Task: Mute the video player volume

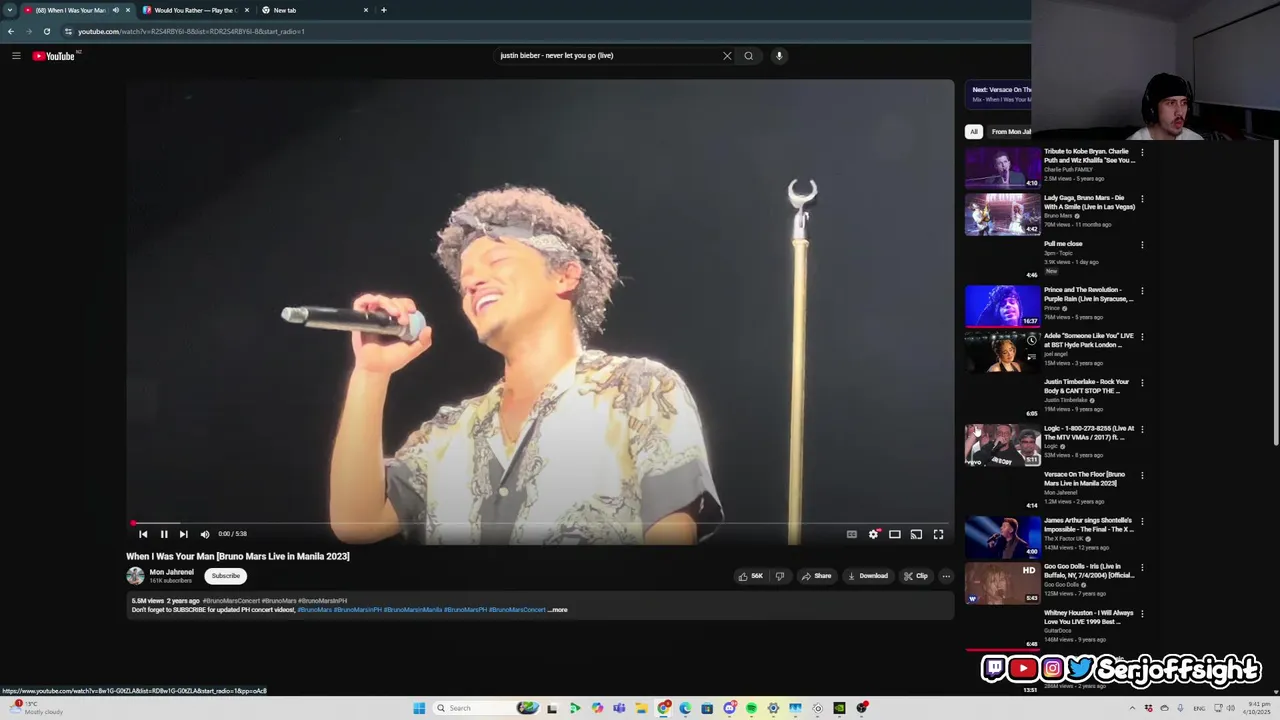Action: point(205,534)
